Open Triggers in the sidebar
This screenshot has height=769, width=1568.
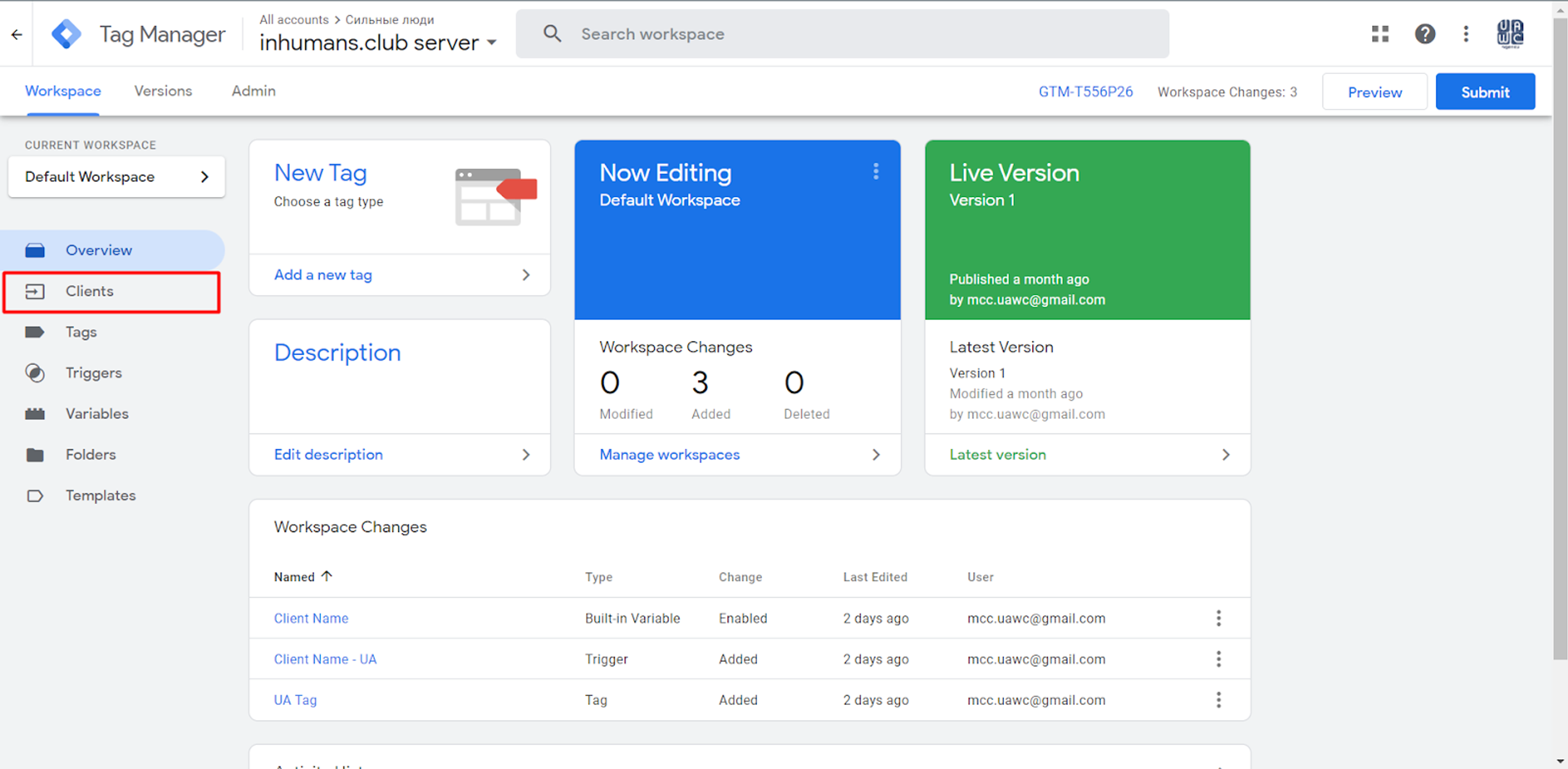pos(94,373)
